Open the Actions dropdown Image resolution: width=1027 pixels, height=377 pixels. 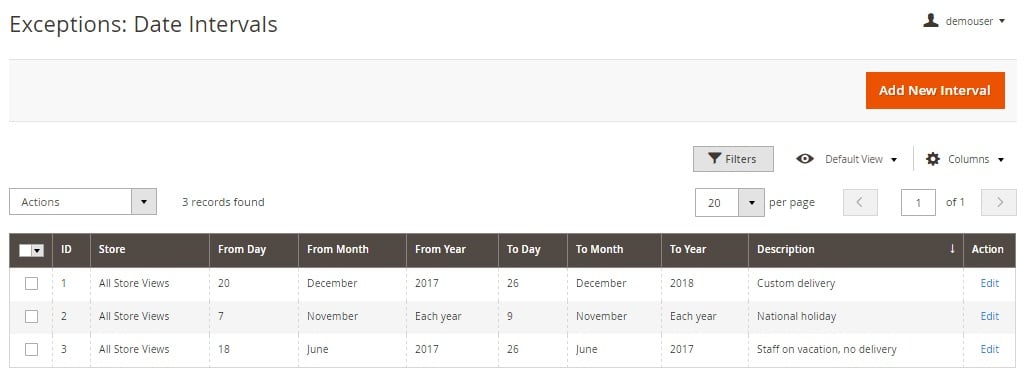click(x=83, y=202)
